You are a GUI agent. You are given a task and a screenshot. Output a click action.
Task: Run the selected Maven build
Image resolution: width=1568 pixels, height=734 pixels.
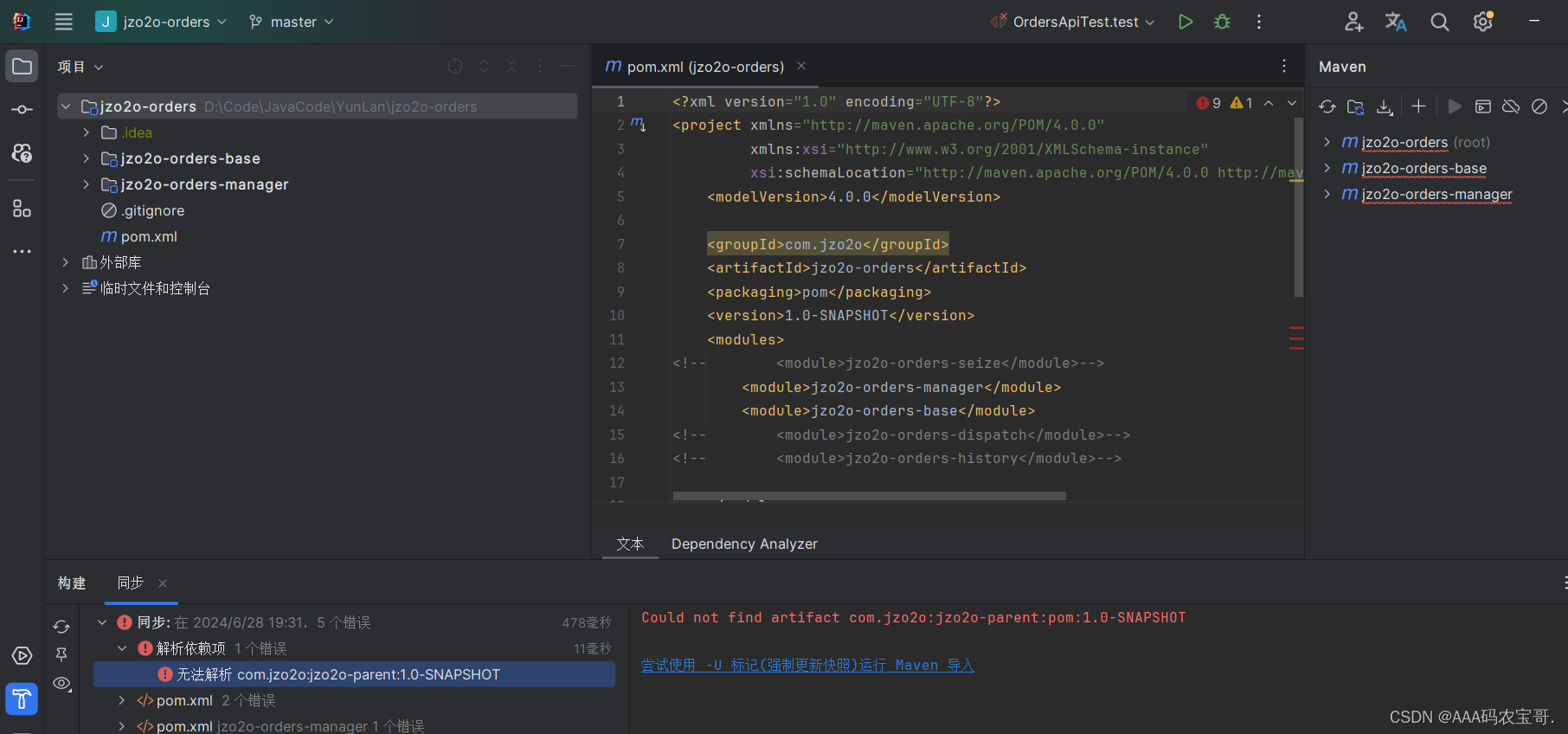pos(1455,106)
